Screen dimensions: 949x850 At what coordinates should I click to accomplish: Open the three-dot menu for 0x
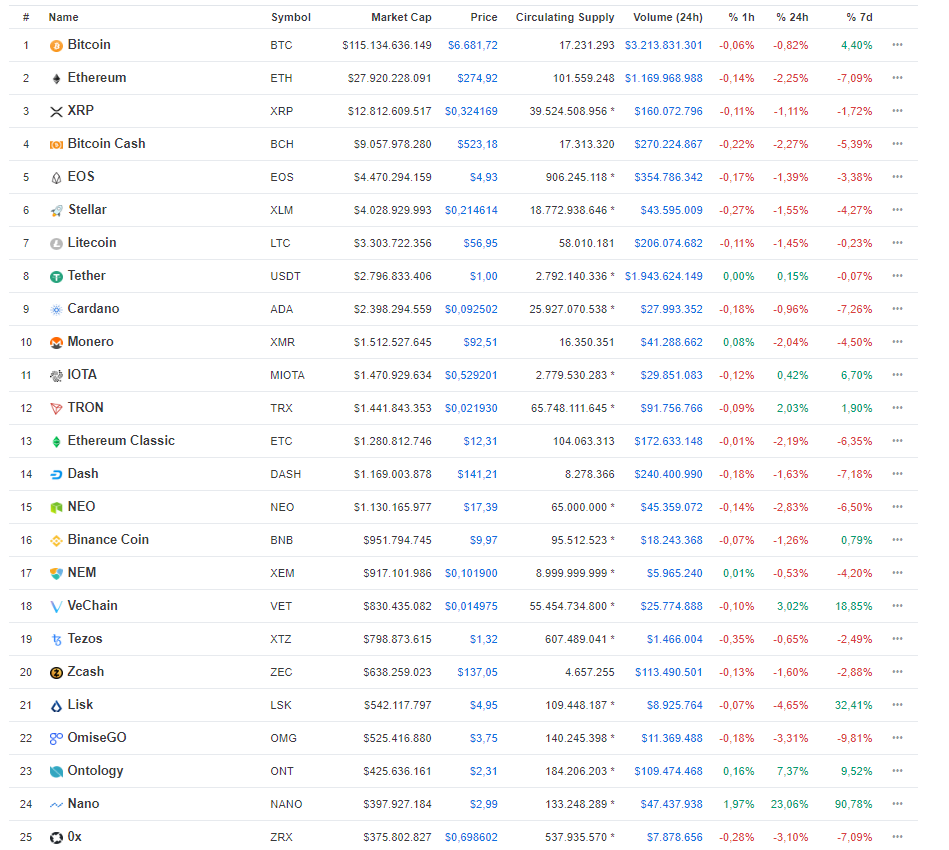point(898,837)
